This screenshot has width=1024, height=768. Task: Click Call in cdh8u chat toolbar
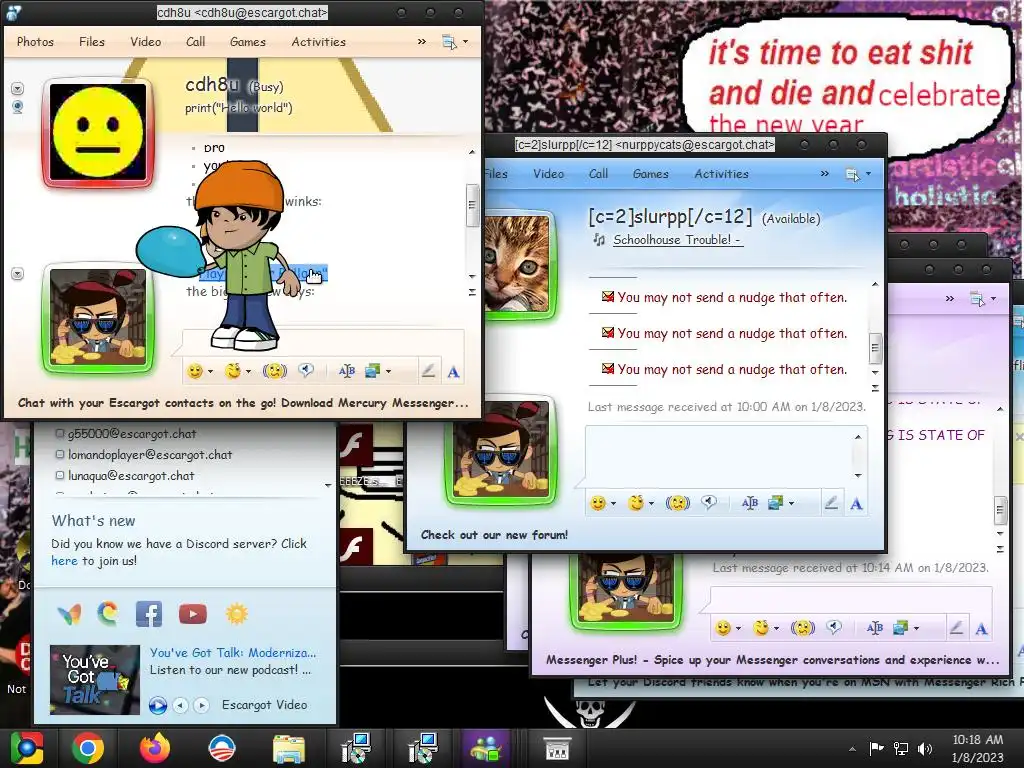(x=195, y=42)
